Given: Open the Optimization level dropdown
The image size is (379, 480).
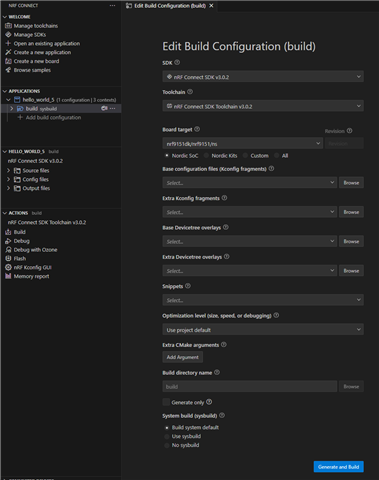Looking at the screenshot, I should pyautogui.click(x=263, y=330).
